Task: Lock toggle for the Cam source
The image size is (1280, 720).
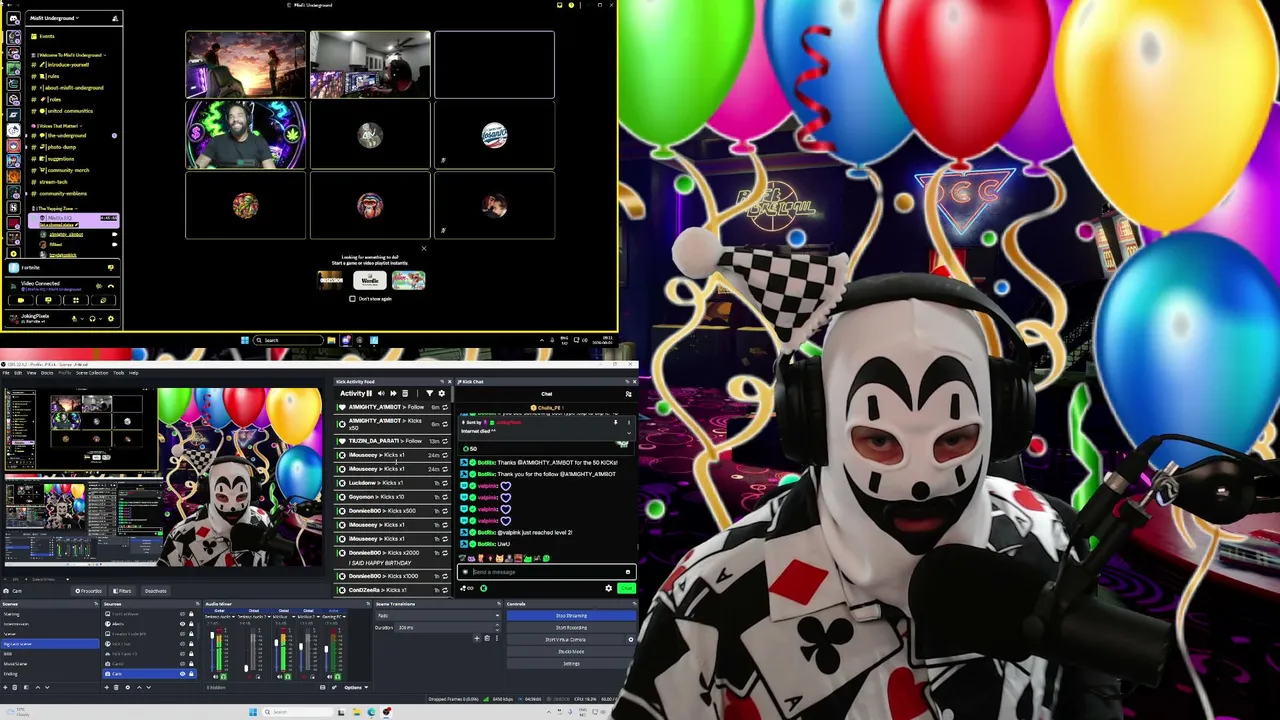Action: point(191,674)
